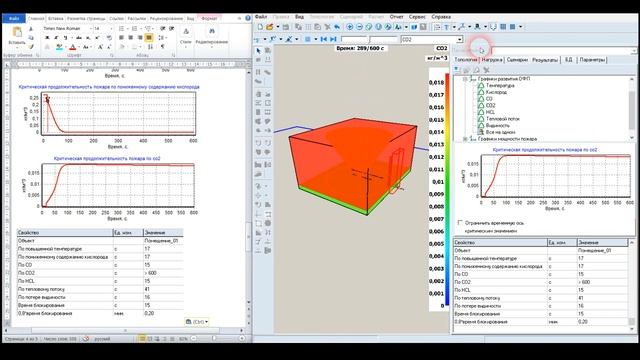Select Все на одном tree item
This screenshot has width=640, height=360.
[x=500, y=132]
